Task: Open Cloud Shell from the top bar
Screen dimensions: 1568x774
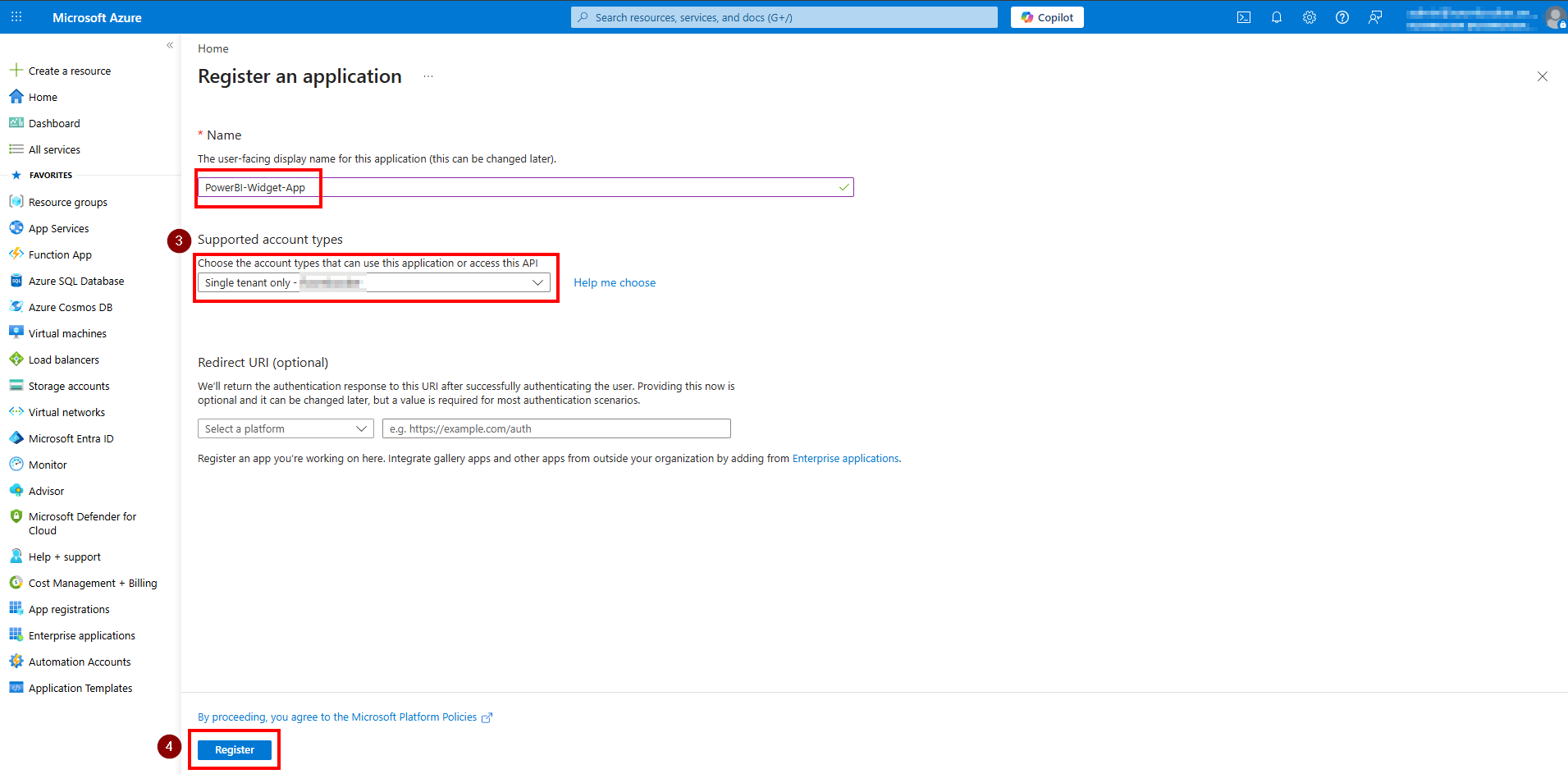Action: [1243, 17]
